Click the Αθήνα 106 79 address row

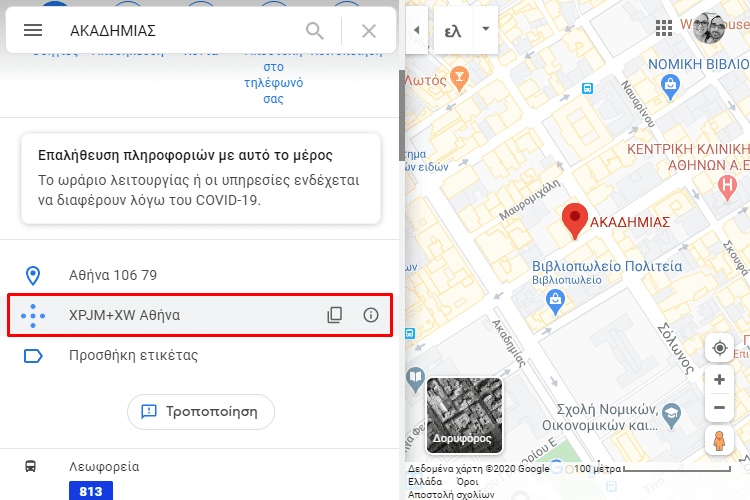(x=199, y=275)
